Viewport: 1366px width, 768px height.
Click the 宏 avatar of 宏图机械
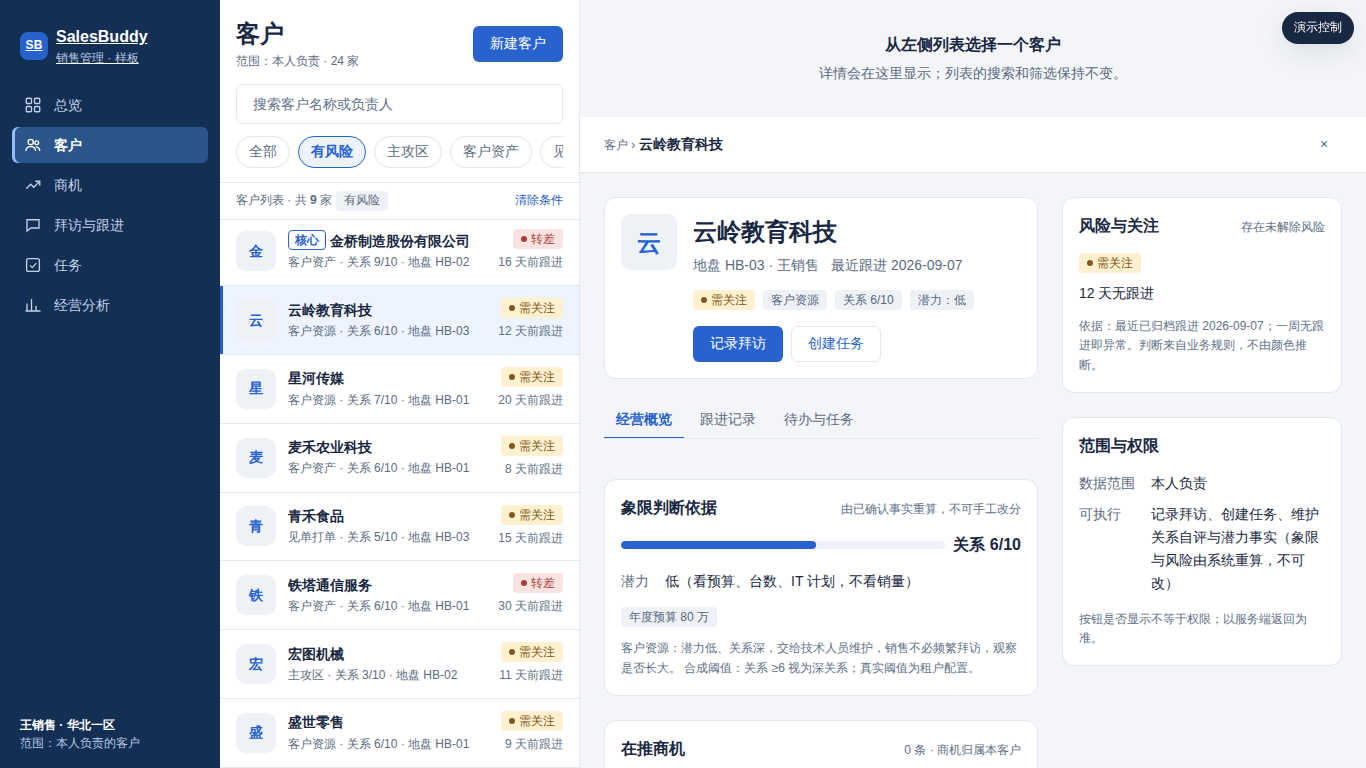[x=256, y=664]
